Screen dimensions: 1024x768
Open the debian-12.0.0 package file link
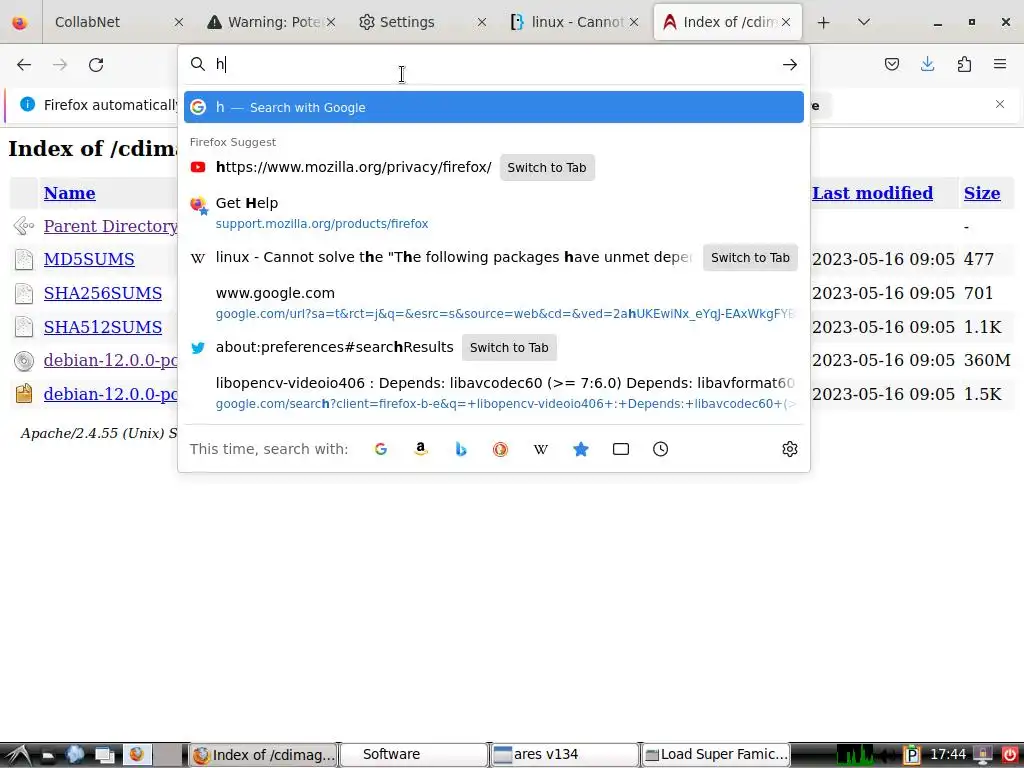tap(110, 394)
